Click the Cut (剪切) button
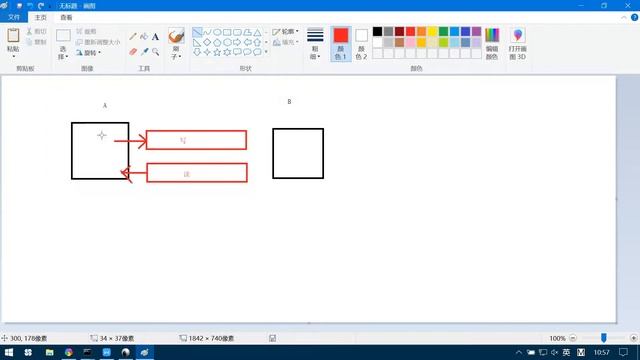 point(36,31)
